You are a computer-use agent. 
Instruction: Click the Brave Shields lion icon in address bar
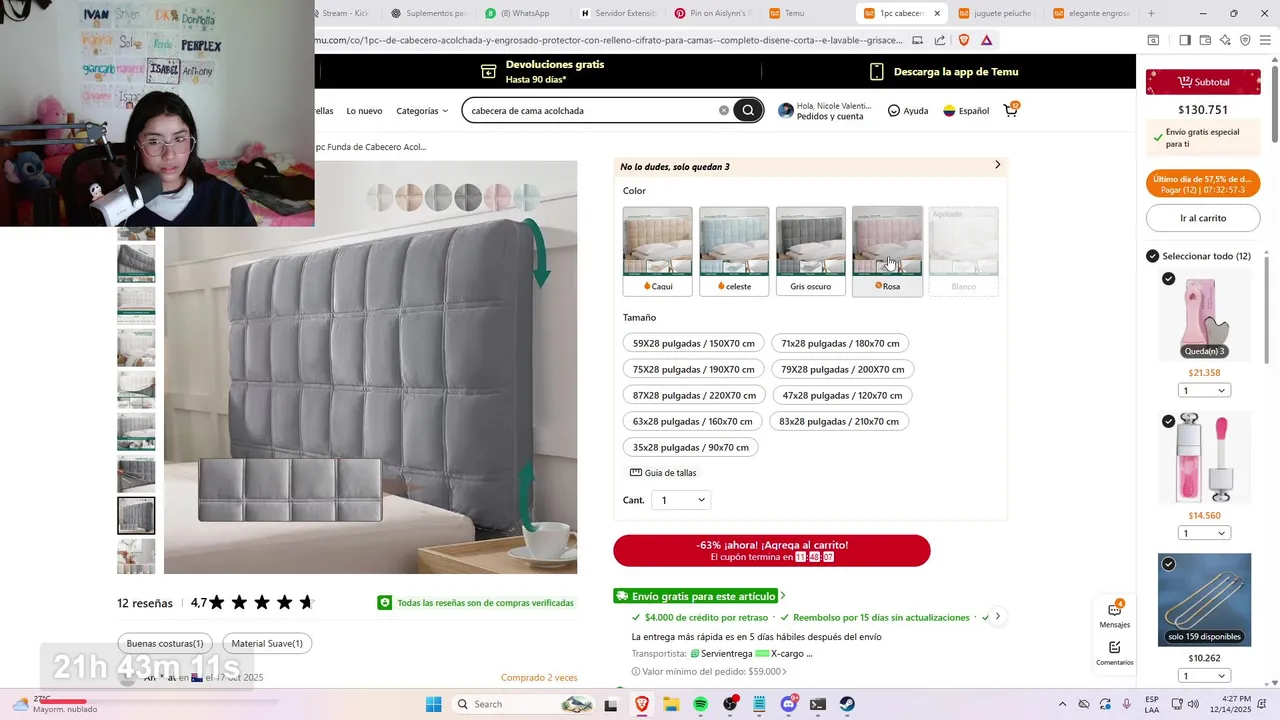pyautogui.click(x=964, y=40)
